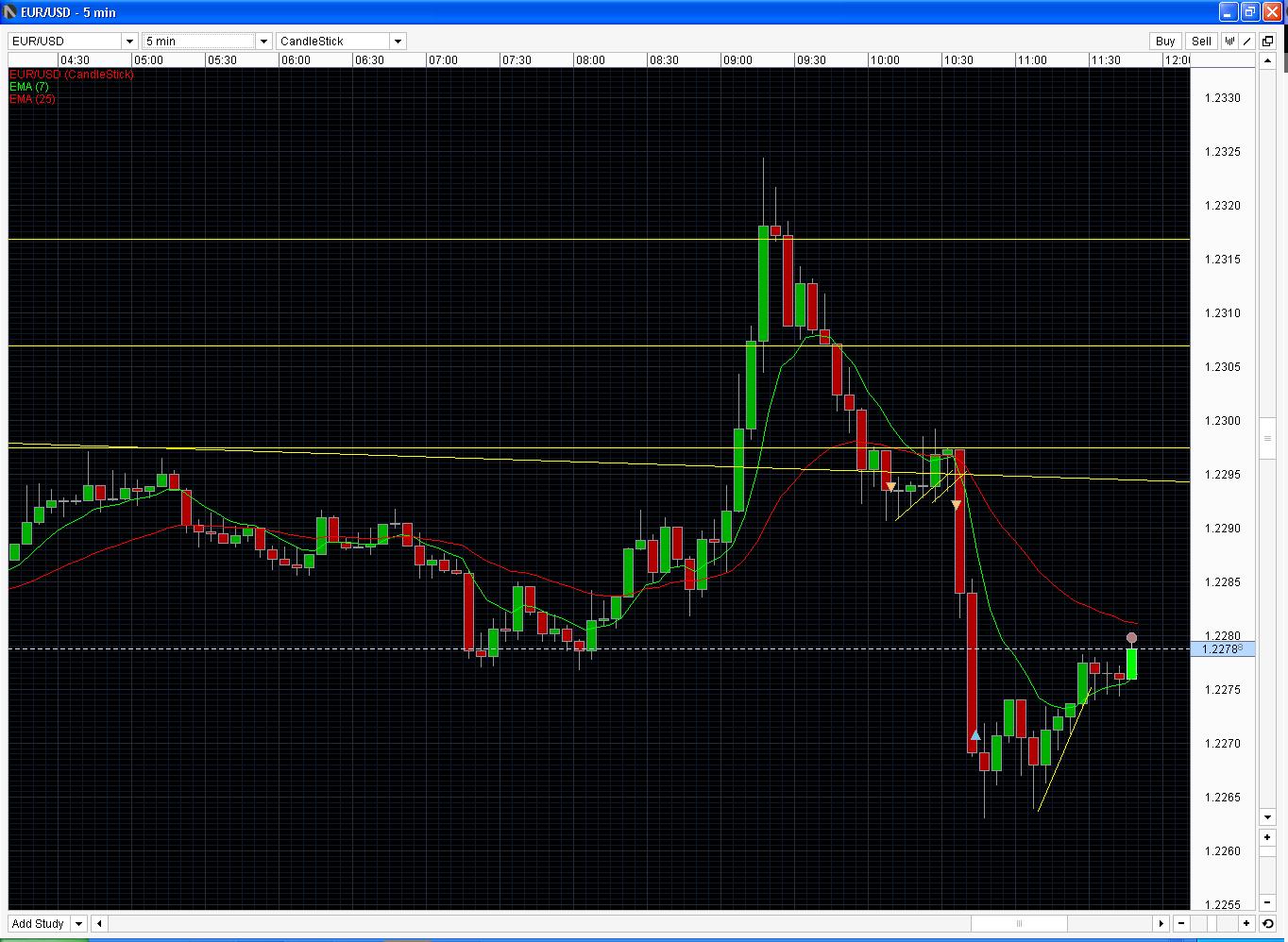This screenshot has width=1288, height=942.
Task: Click the current price tag 1.2278
Action: pyautogui.click(x=1223, y=649)
